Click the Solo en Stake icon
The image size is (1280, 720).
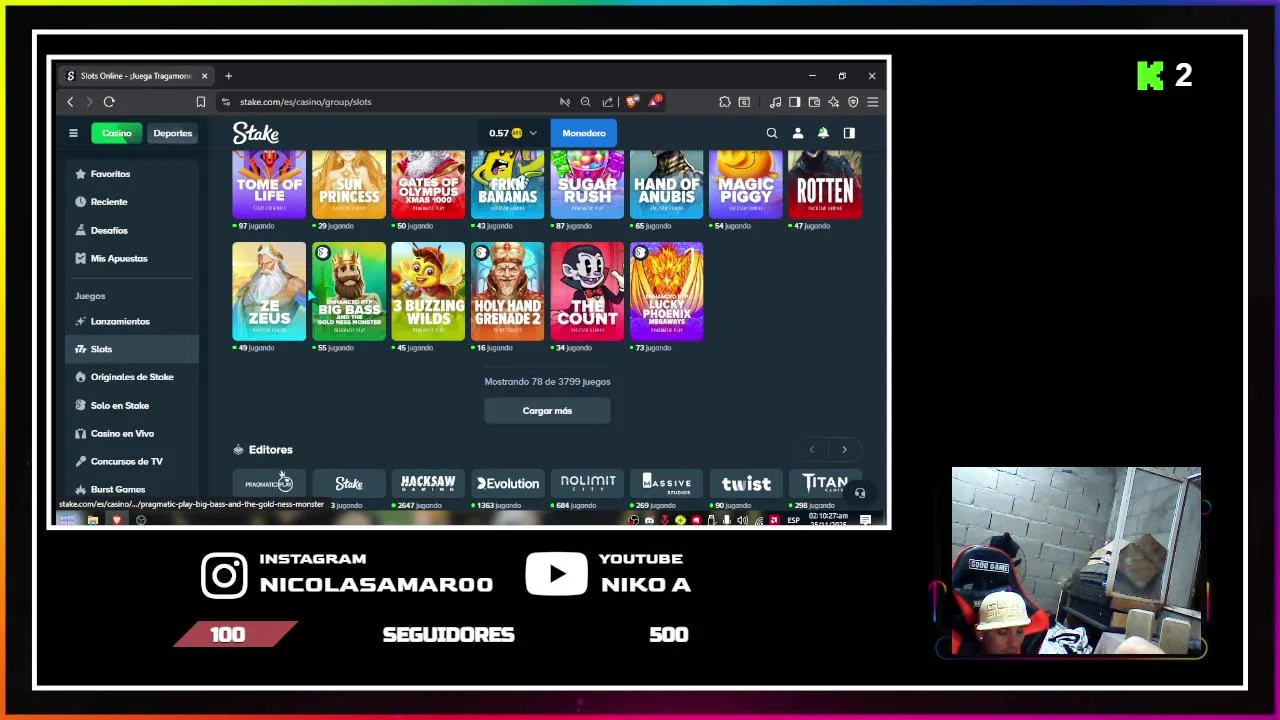(x=80, y=405)
